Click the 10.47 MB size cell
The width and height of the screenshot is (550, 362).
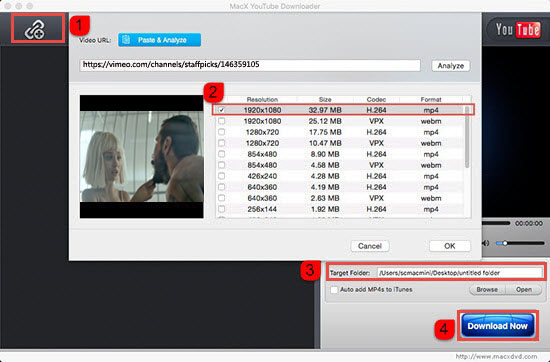(325, 143)
